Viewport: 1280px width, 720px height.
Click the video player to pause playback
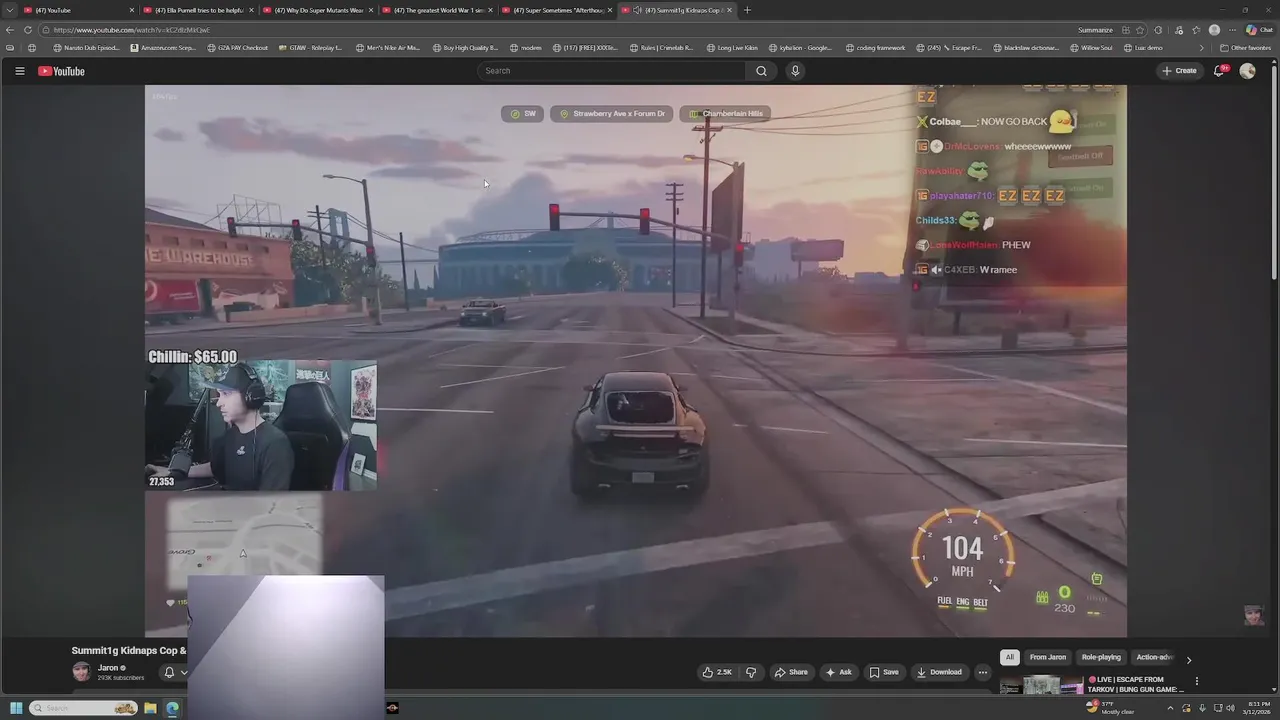click(x=636, y=360)
